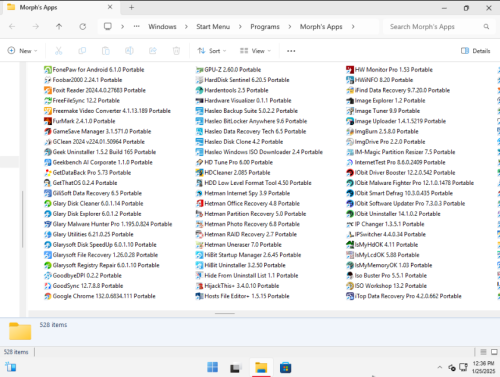The width and height of the screenshot is (500, 377).
Task: Open the New dropdown menu
Action: click(x=22, y=51)
